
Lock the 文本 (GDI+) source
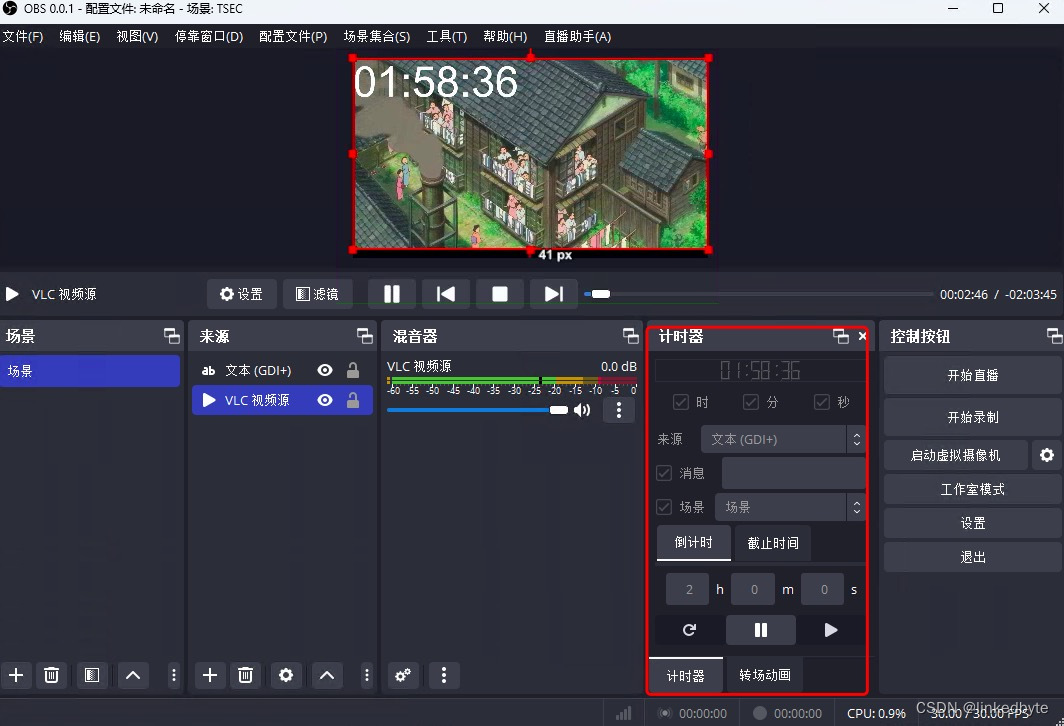[353, 370]
